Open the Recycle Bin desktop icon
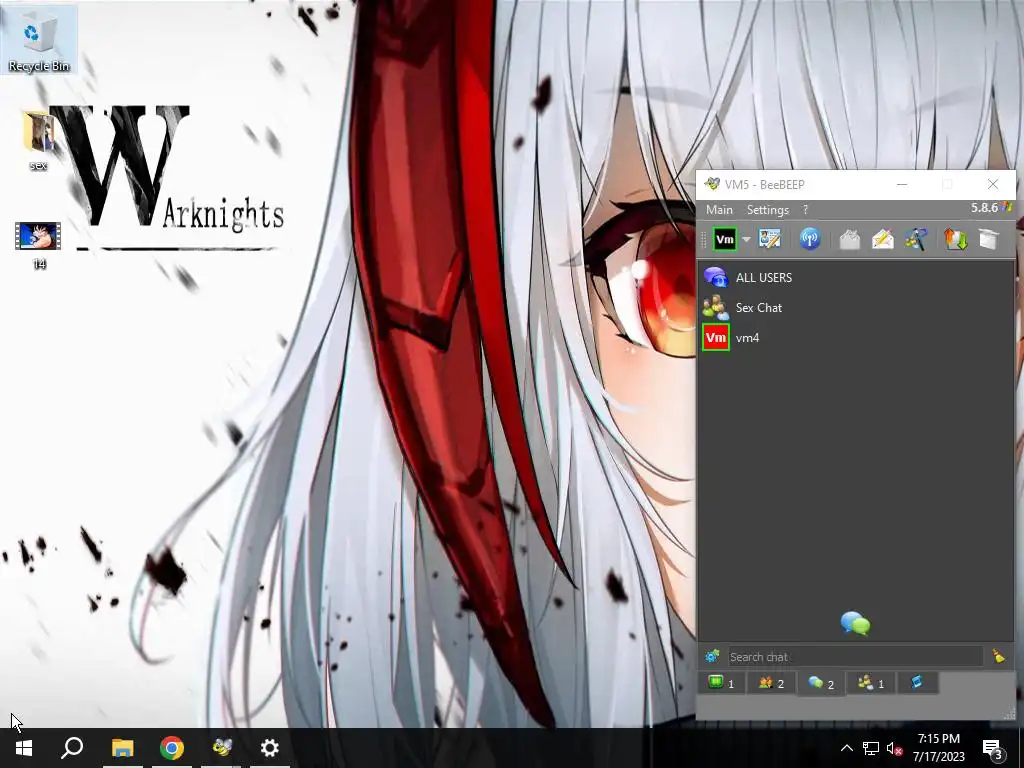This screenshot has height=768, width=1024. click(39, 39)
